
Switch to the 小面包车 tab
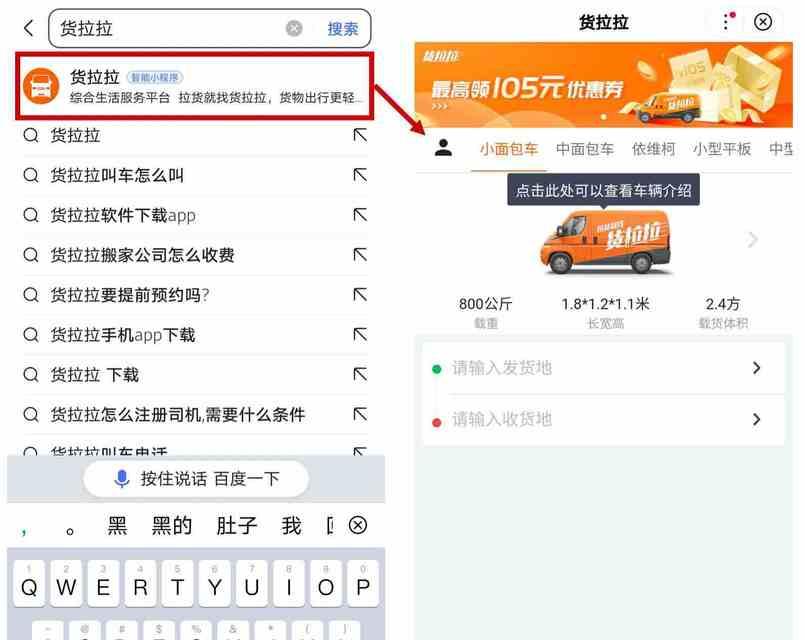(x=509, y=149)
